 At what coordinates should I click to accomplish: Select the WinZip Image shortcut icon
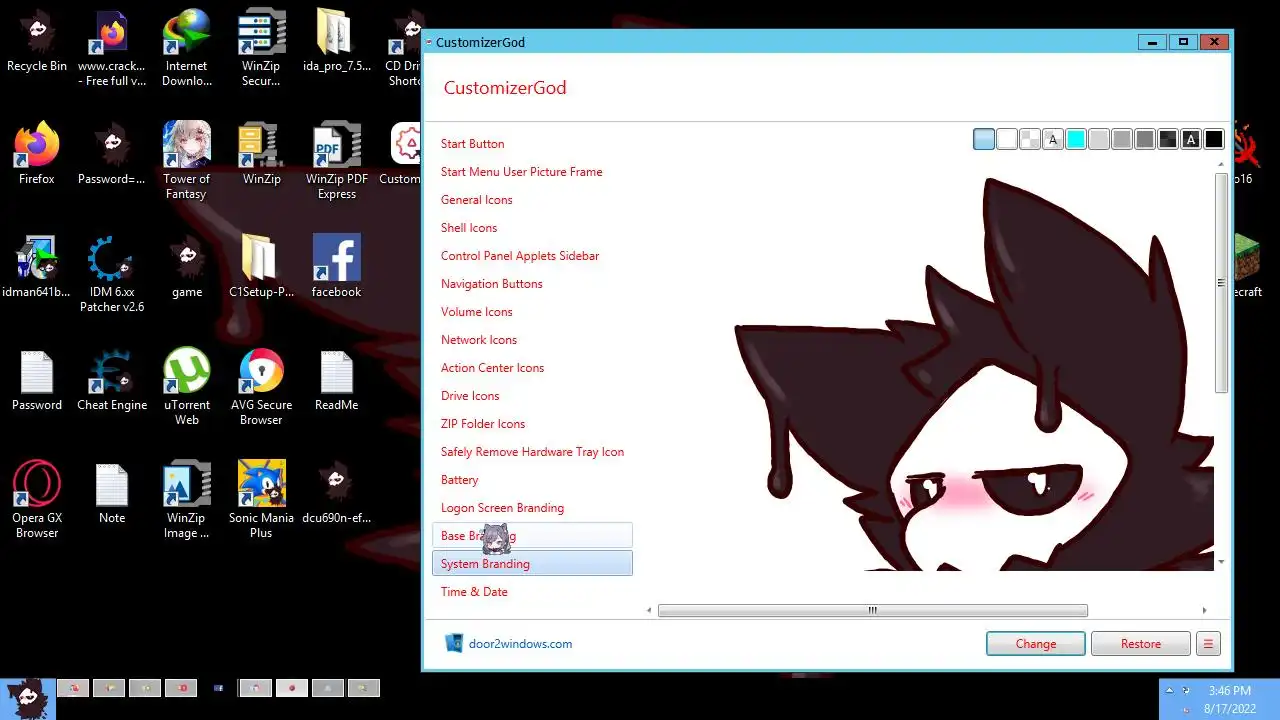tap(187, 501)
